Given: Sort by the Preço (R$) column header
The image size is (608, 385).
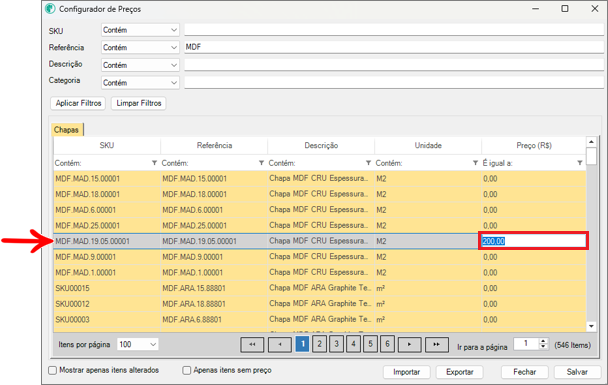Looking at the screenshot, I should pyautogui.click(x=534, y=145).
